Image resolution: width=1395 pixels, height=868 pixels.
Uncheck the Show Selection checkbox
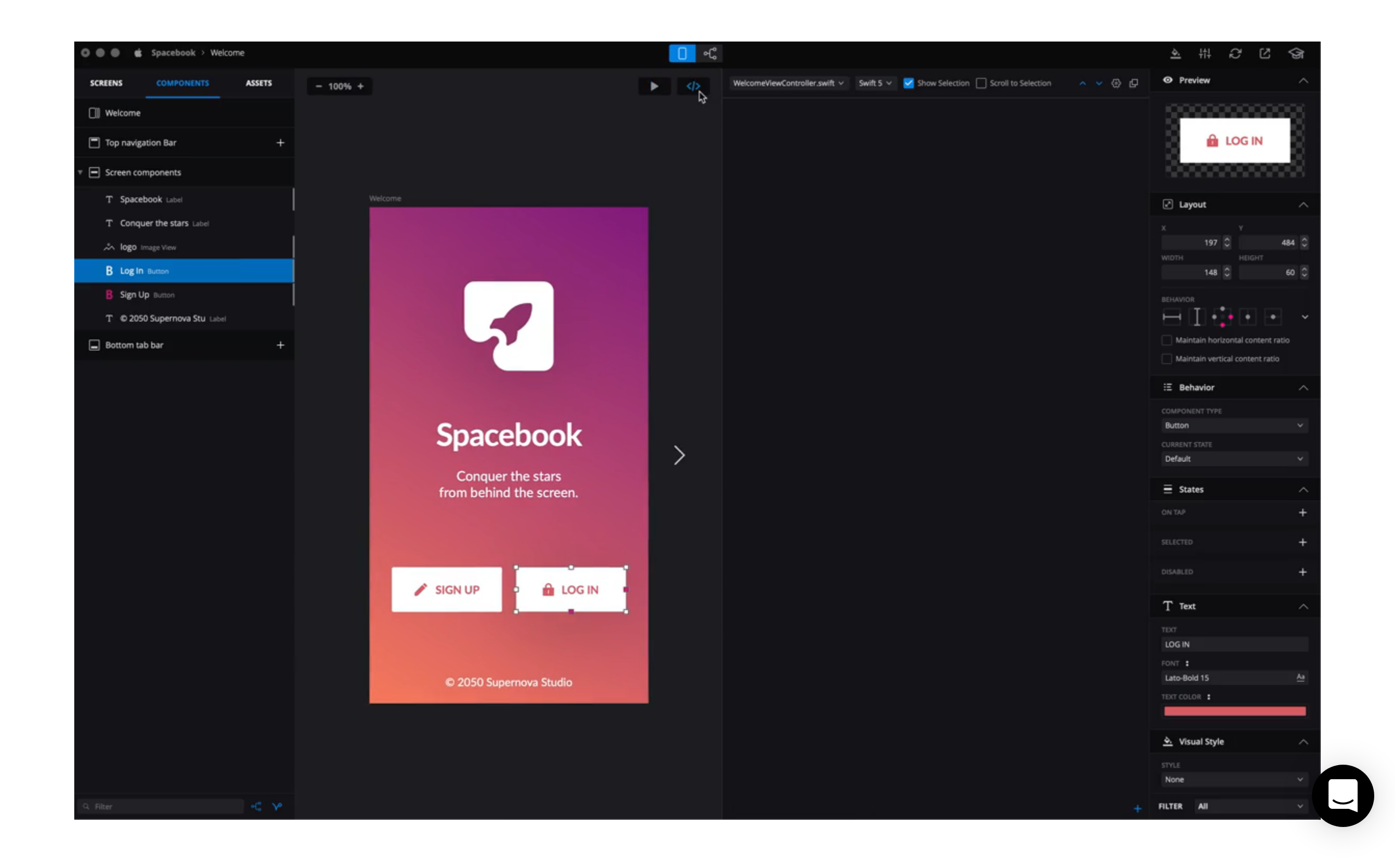coord(908,83)
